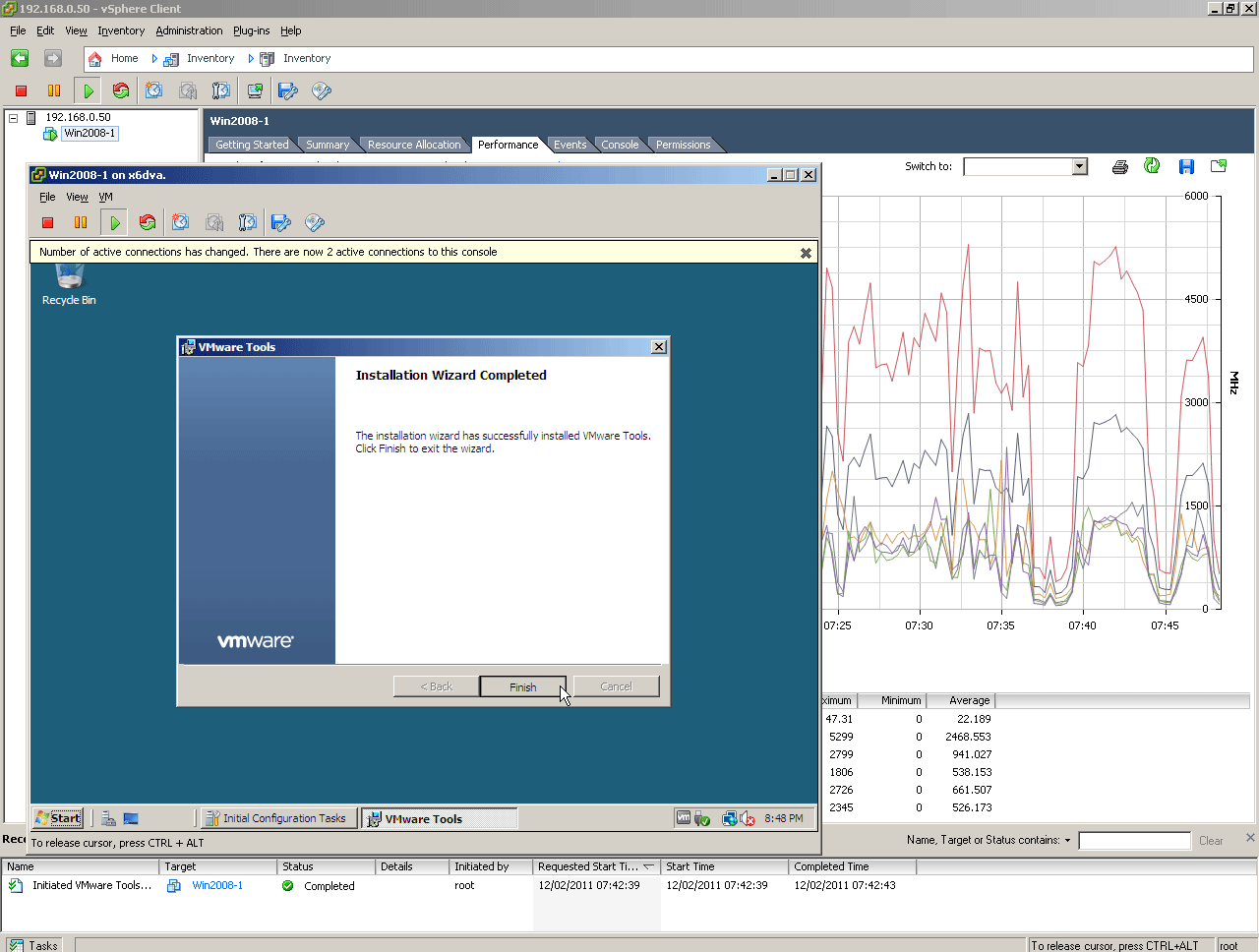
Task: Click the green back navigation arrow
Action: (x=20, y=58)
